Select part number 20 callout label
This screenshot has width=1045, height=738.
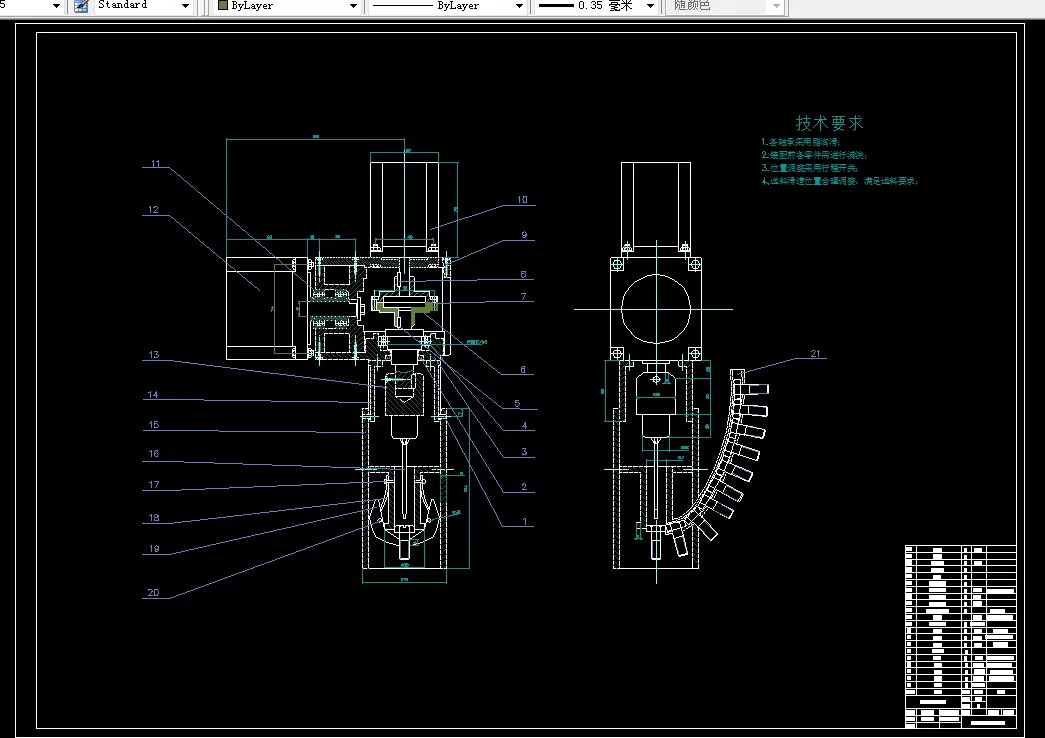(153, 593)
